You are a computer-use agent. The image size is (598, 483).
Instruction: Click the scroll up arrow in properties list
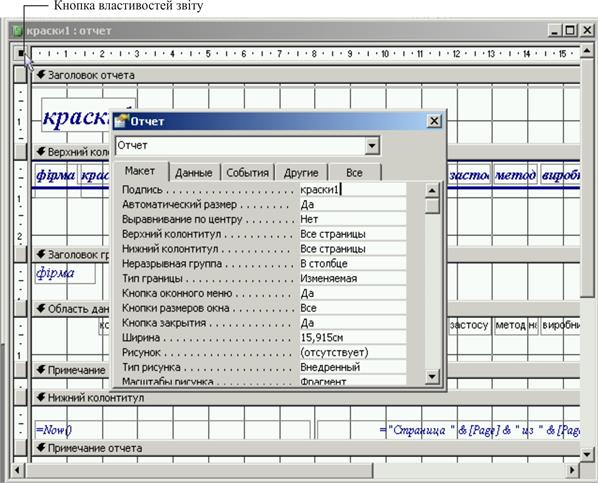[x=432, y=190]
